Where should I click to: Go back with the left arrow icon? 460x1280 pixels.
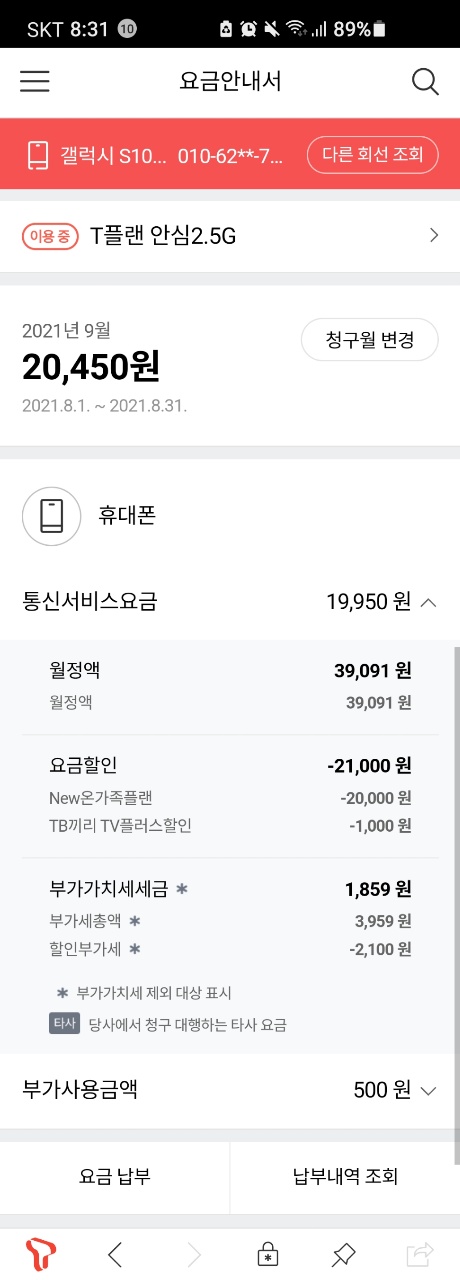pos(116,1254)
